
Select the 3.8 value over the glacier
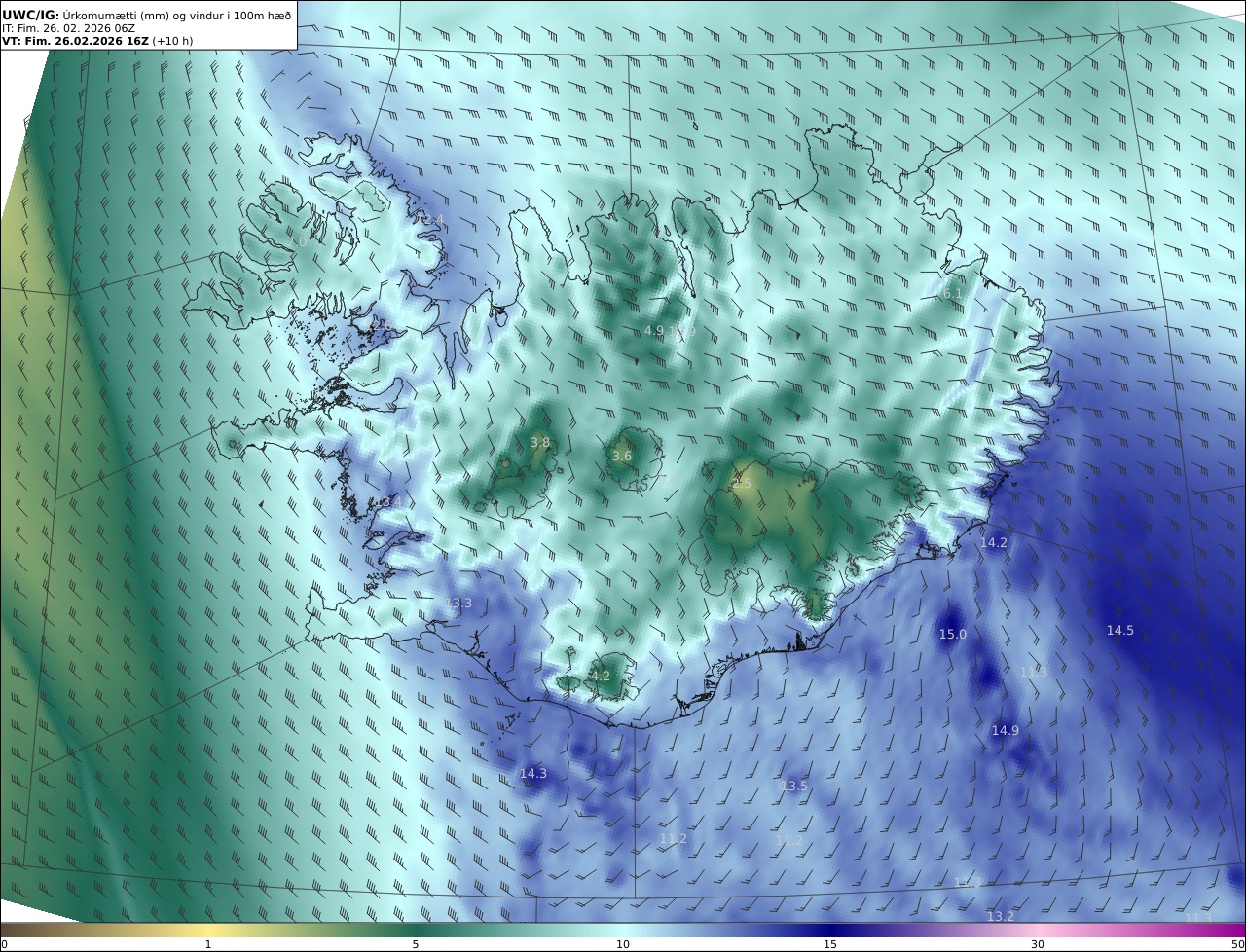click(539, 442)
